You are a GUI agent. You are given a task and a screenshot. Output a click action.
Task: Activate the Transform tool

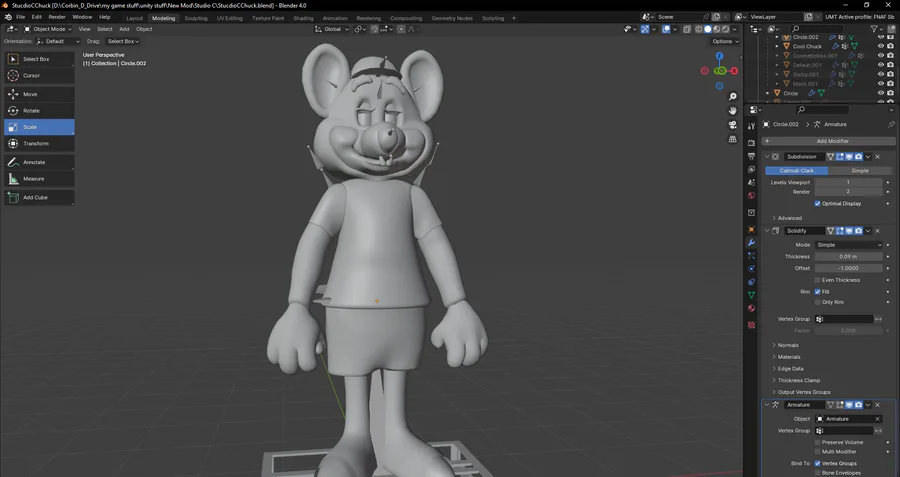pyautogui.click(x=39, y=144)
